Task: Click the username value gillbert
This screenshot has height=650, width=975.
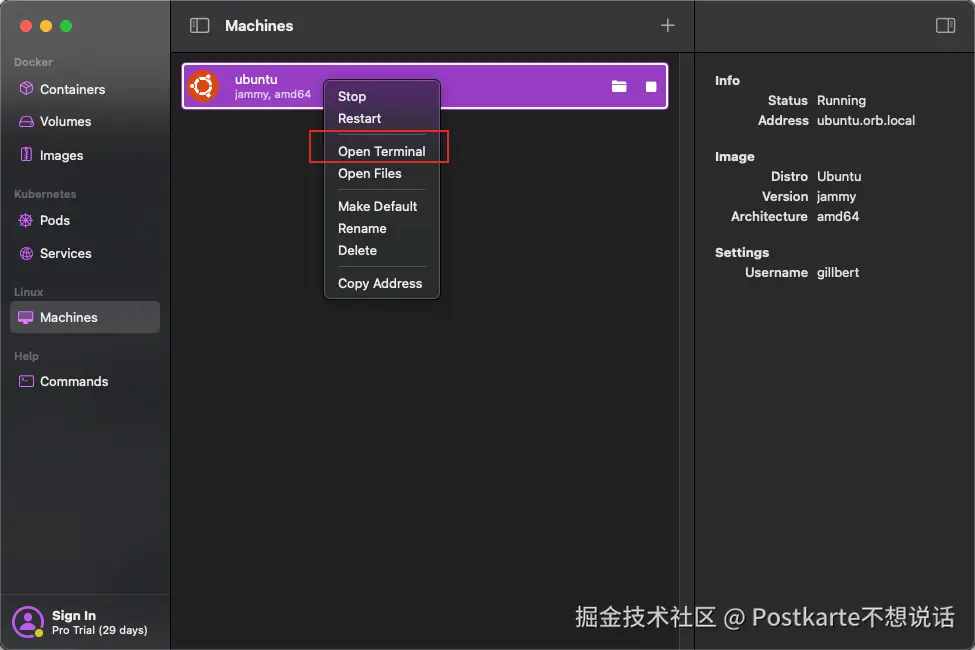Action: click(838, 272)
